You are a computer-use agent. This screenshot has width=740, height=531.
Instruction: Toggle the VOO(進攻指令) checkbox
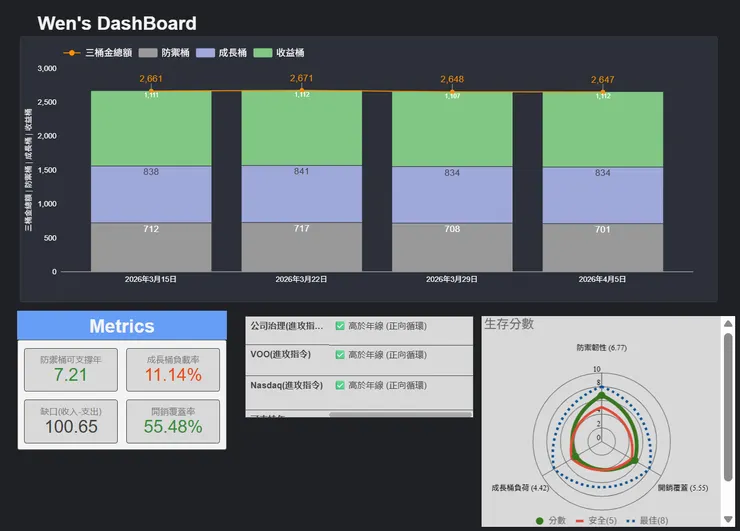(340, 354)
